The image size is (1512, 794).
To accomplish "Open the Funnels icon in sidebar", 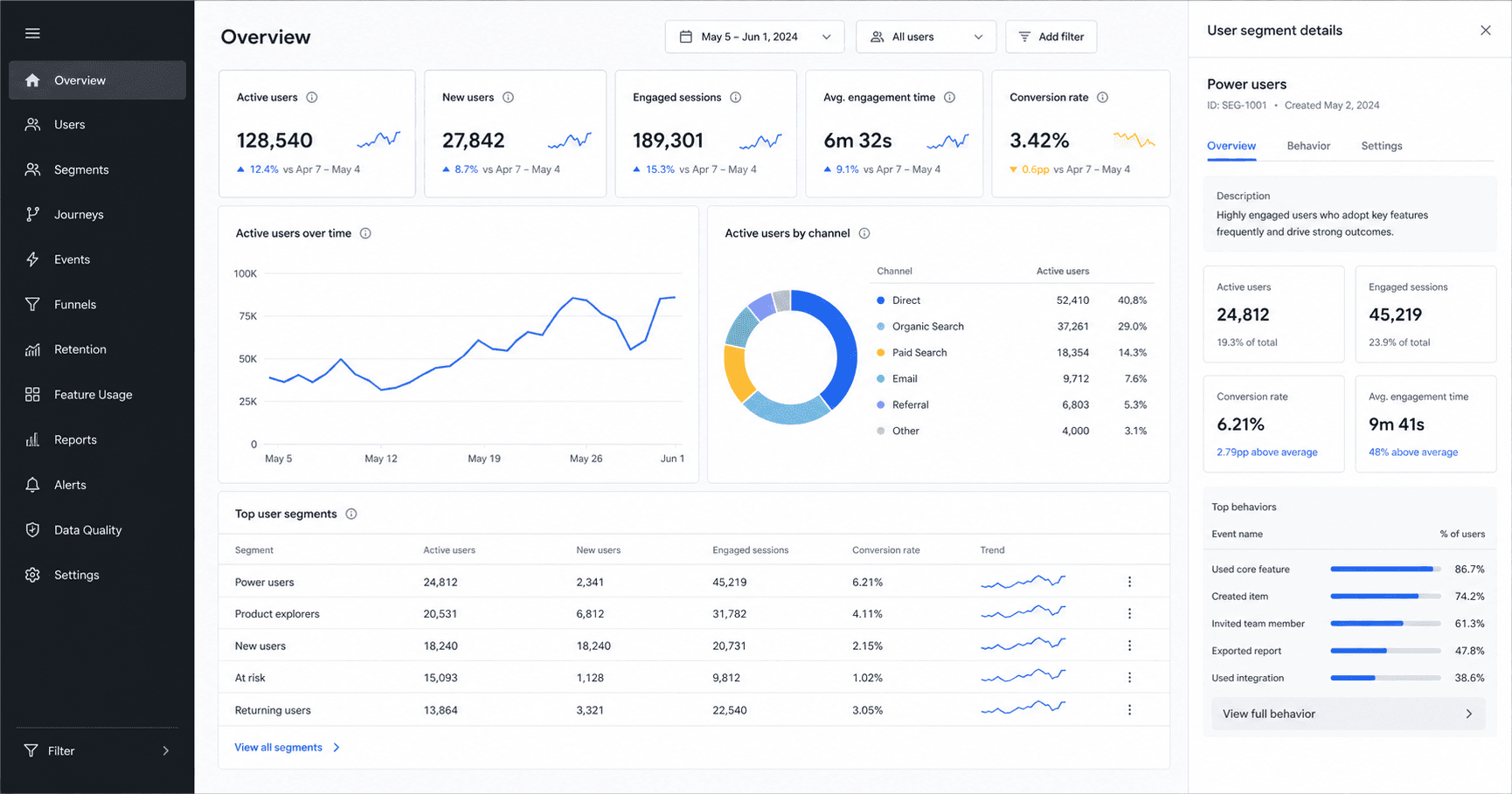I will coord(32,304).
